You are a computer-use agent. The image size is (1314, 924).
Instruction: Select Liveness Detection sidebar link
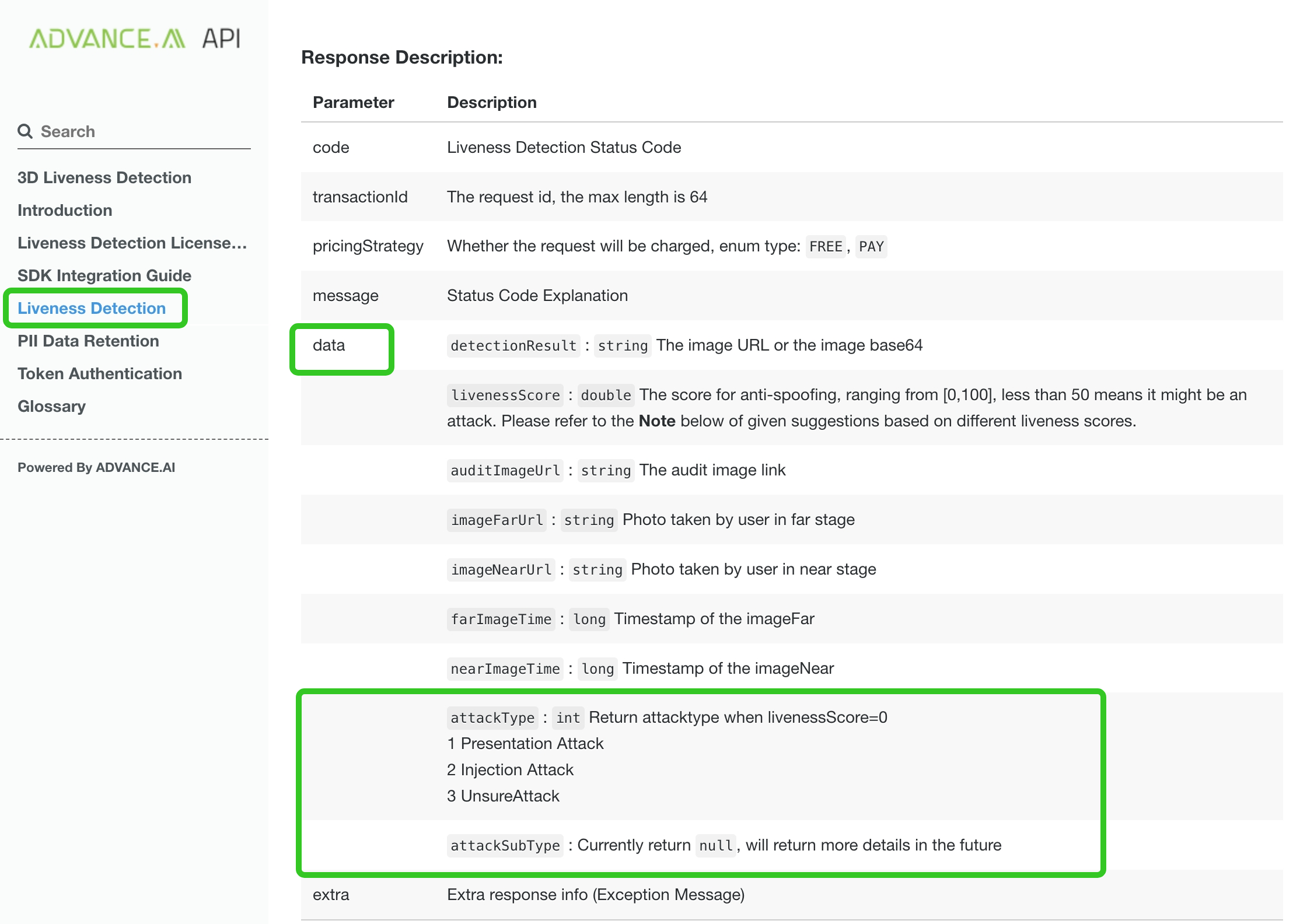(x=92, y=308)
